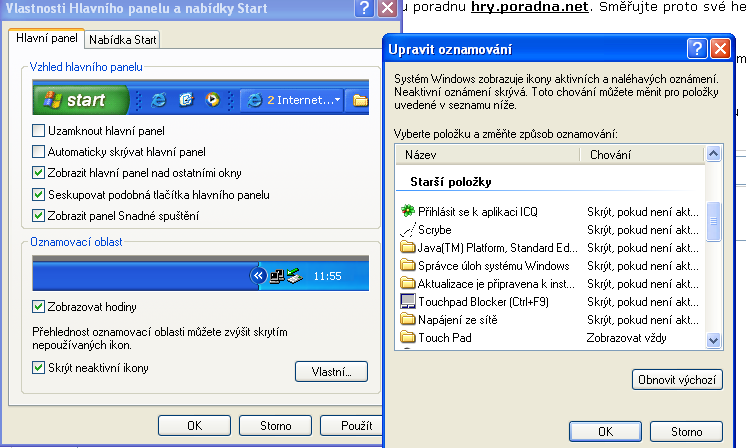Click the safely remove hardware tray icon

point(294,276)
